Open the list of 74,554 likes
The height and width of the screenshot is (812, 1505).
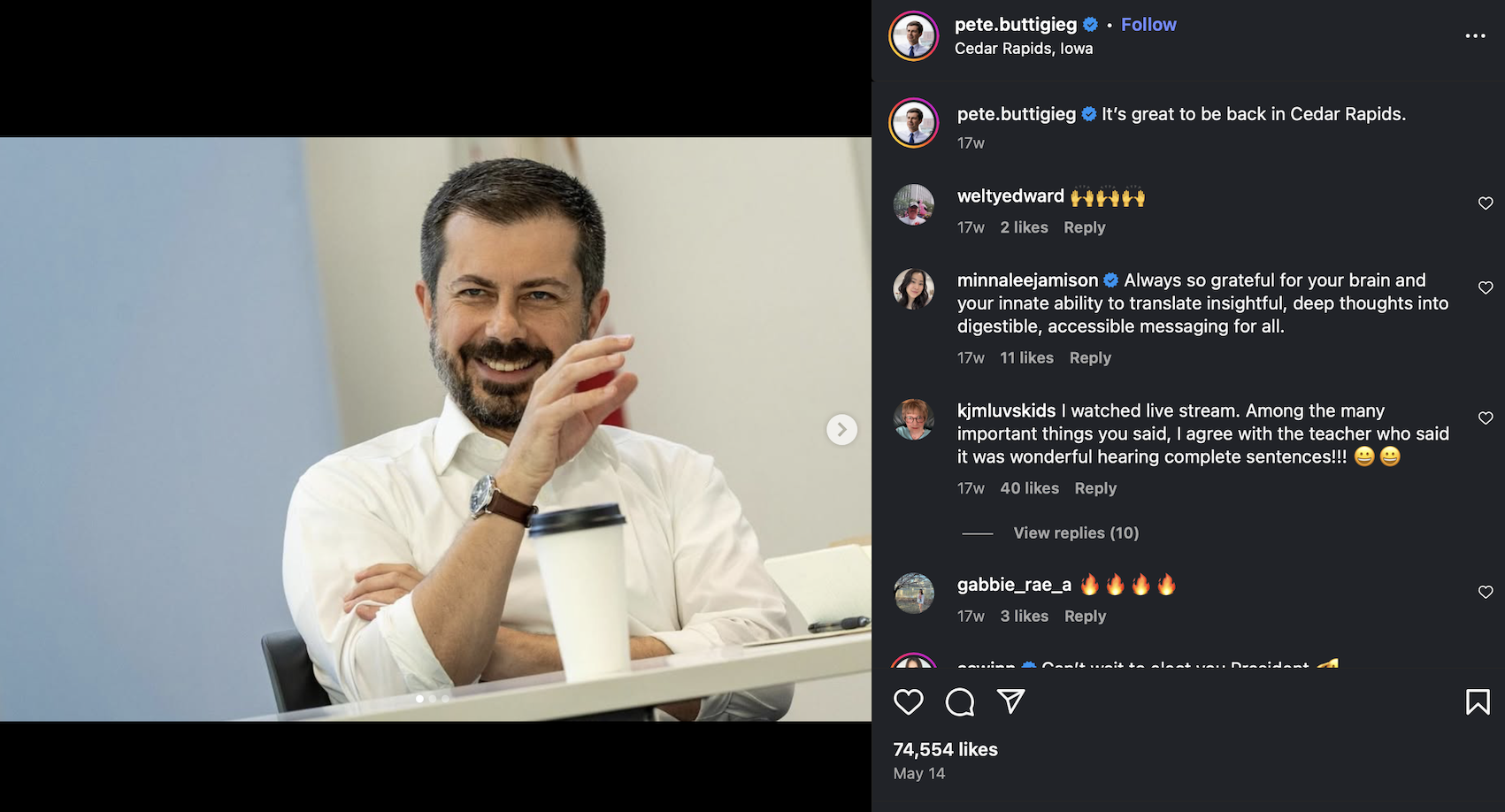[x=944, y=749]
